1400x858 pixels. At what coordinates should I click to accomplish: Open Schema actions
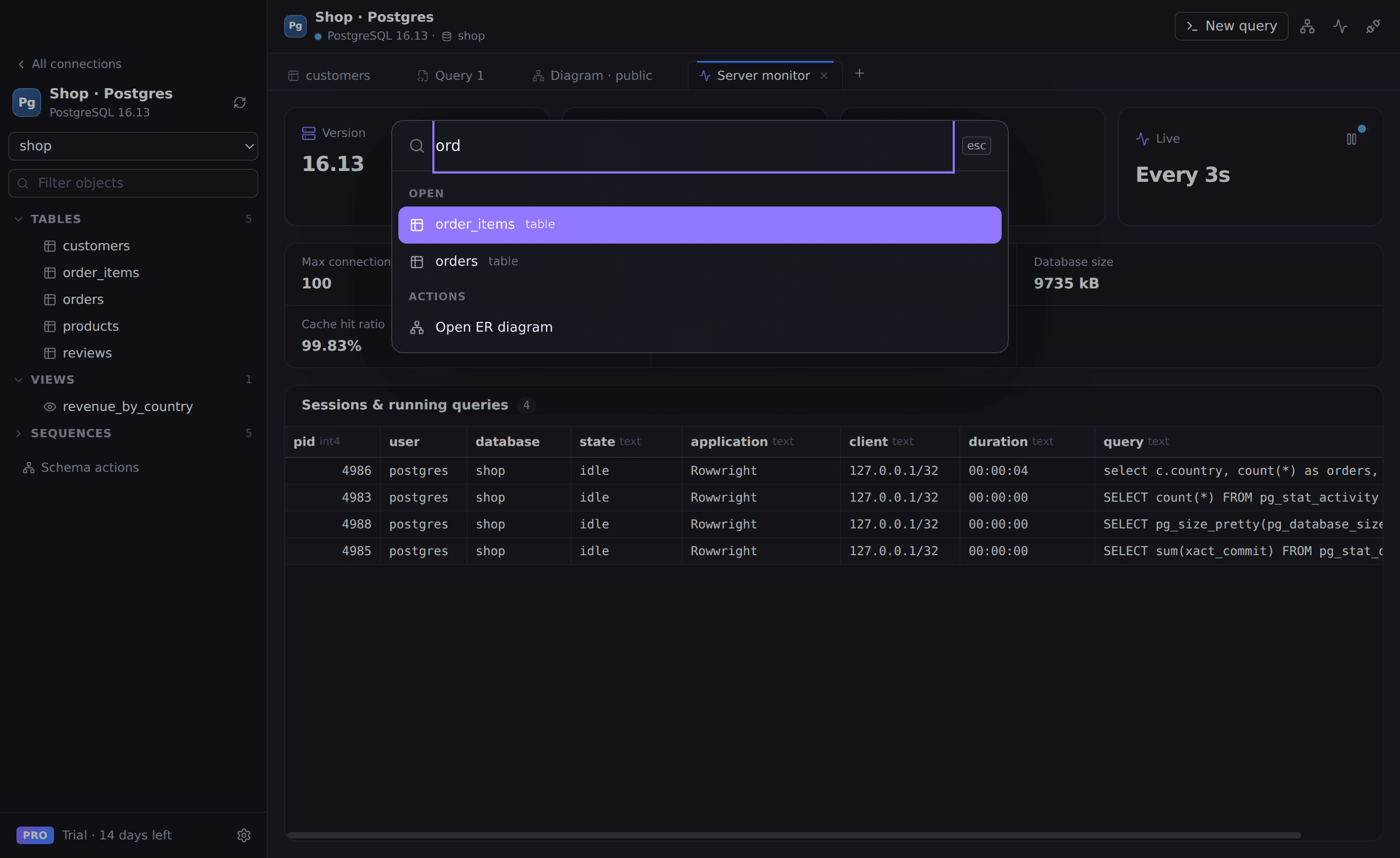[81, 468]
